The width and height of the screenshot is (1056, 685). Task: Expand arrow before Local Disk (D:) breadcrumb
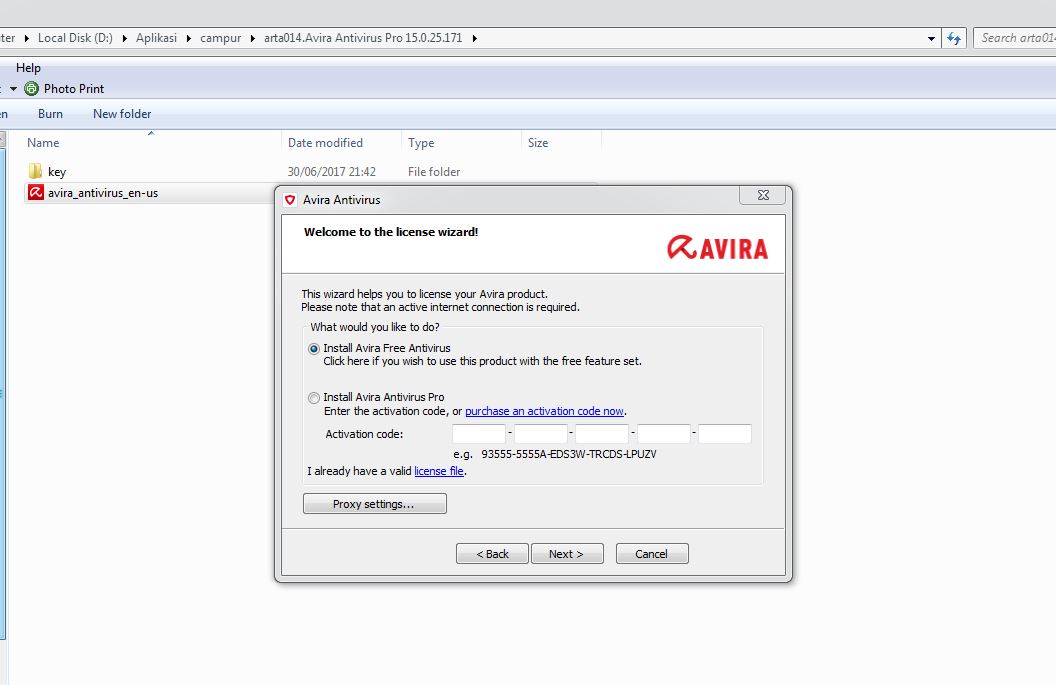click(x=27, y=38)
